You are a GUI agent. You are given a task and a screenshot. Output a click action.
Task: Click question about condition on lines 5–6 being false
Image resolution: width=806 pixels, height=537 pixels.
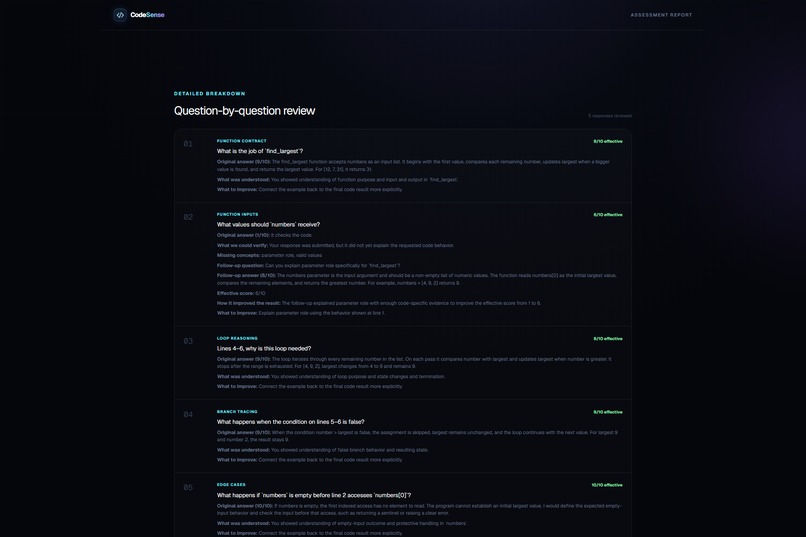(x=290, y=422)
